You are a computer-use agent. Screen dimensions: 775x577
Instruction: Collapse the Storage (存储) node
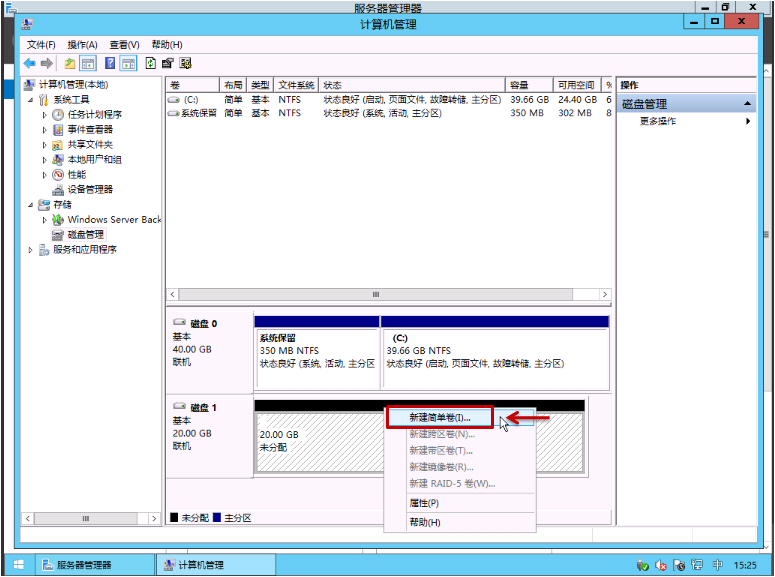(31, 205)
